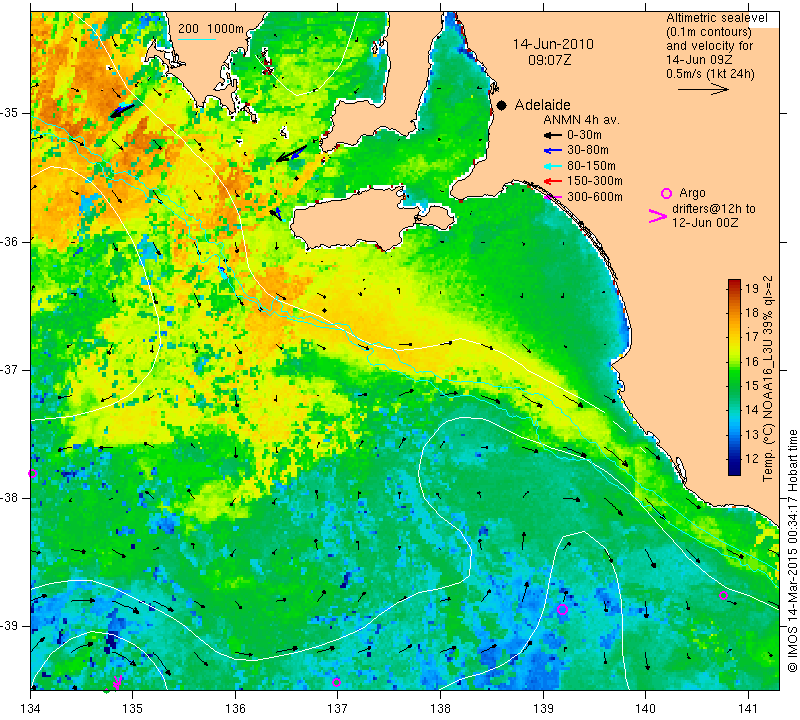Click the '200 1000m' depth contour label
The width and height of the screenshot is (800, 720).
click(211, 29)
